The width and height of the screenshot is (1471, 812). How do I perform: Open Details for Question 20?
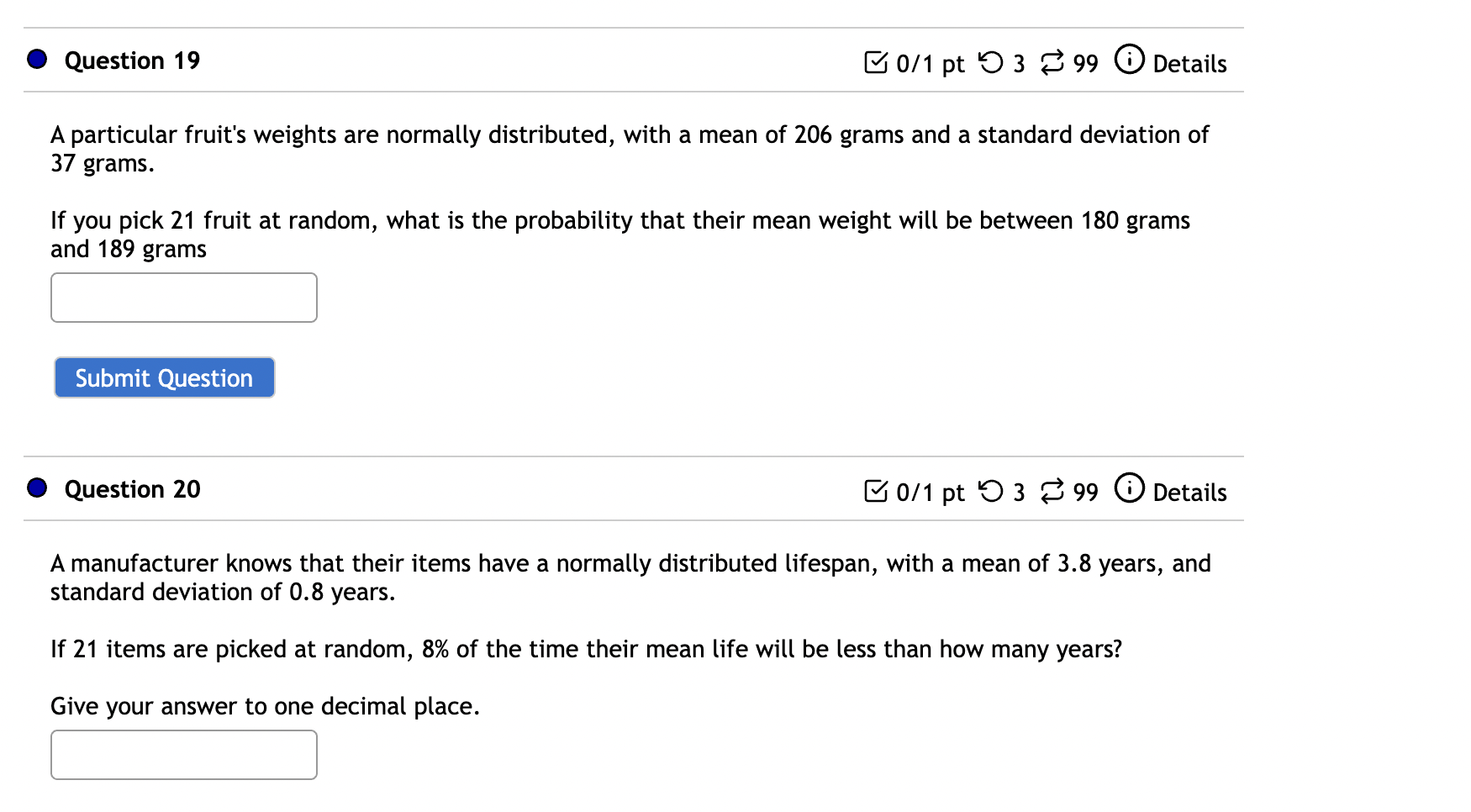pos(1189,493)
